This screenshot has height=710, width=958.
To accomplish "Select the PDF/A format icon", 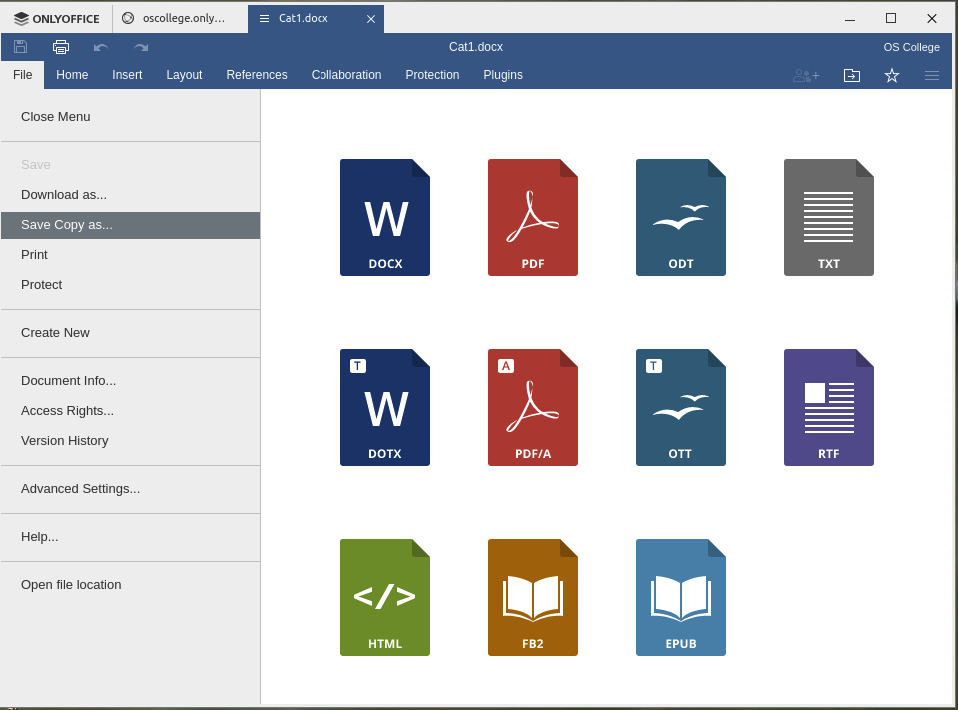I will (x=533, y=407).
